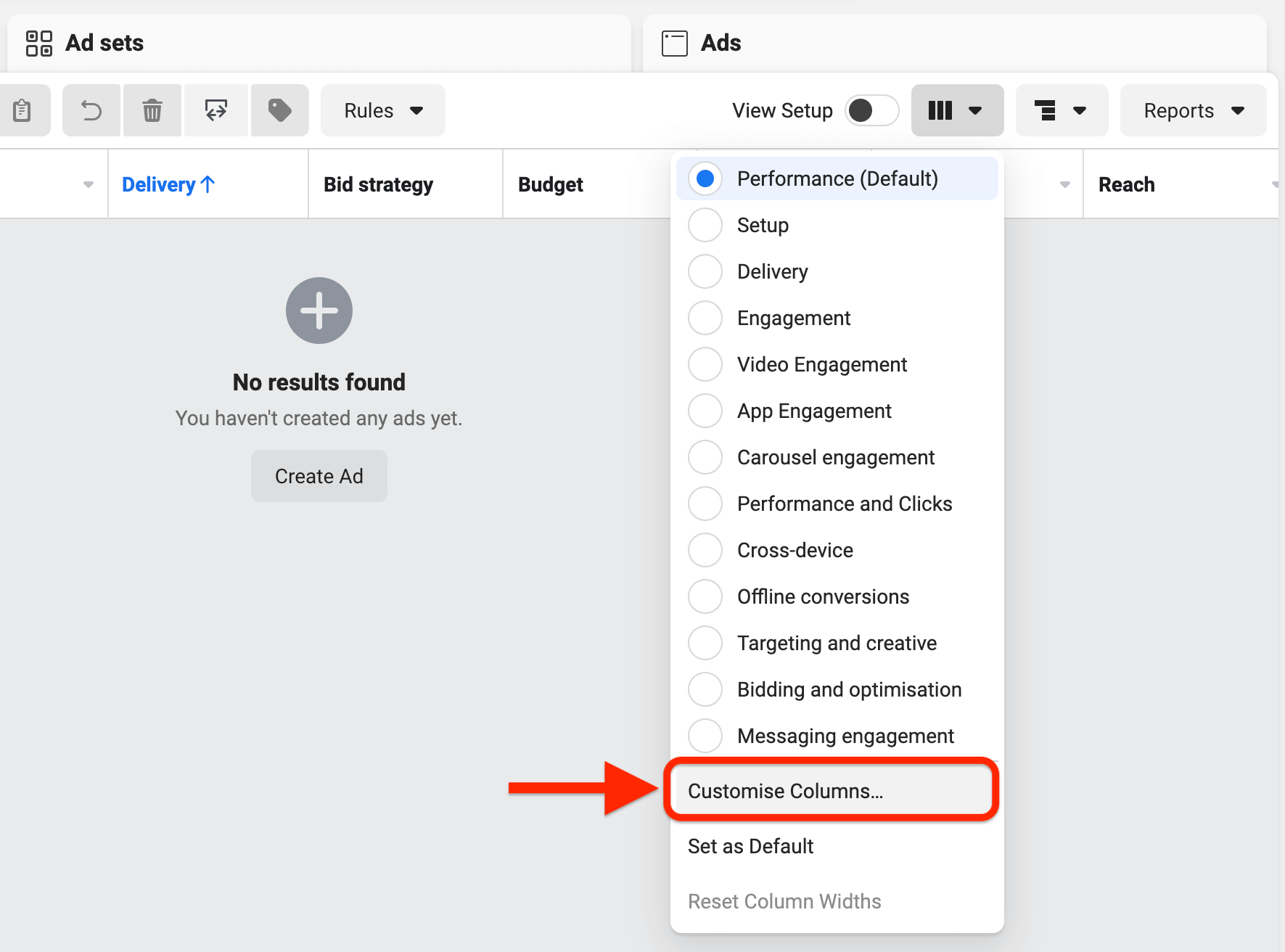Viewport: 1285px width, 952px height.
Task: Click the undo arrow icon
Action: pyautogui.click(x=91, y=110)
